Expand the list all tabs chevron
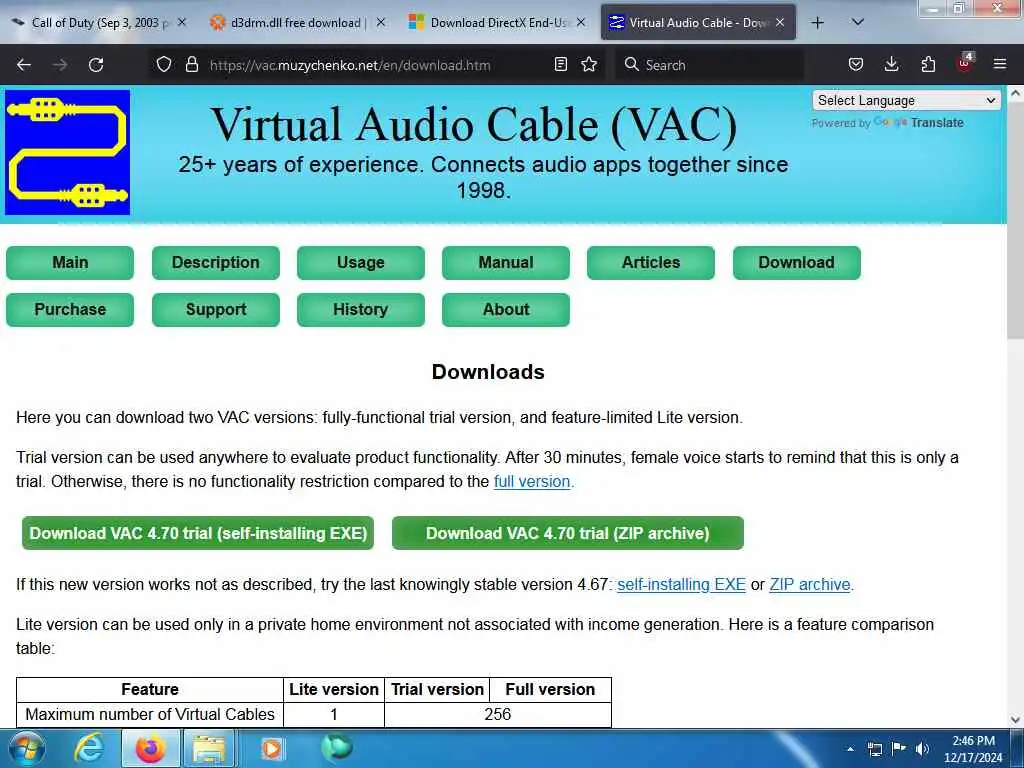The image size is (1024, 768). pos(858,22)
